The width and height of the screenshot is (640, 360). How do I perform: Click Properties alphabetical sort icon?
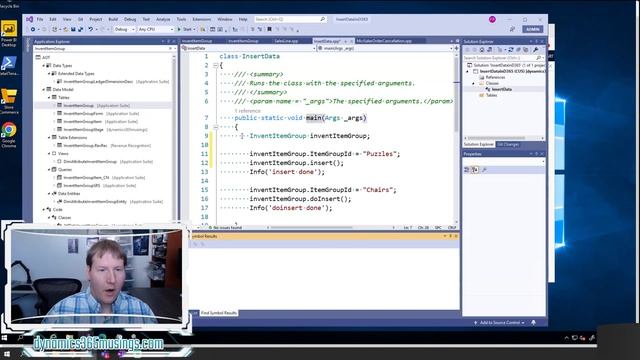coord(475,170)
